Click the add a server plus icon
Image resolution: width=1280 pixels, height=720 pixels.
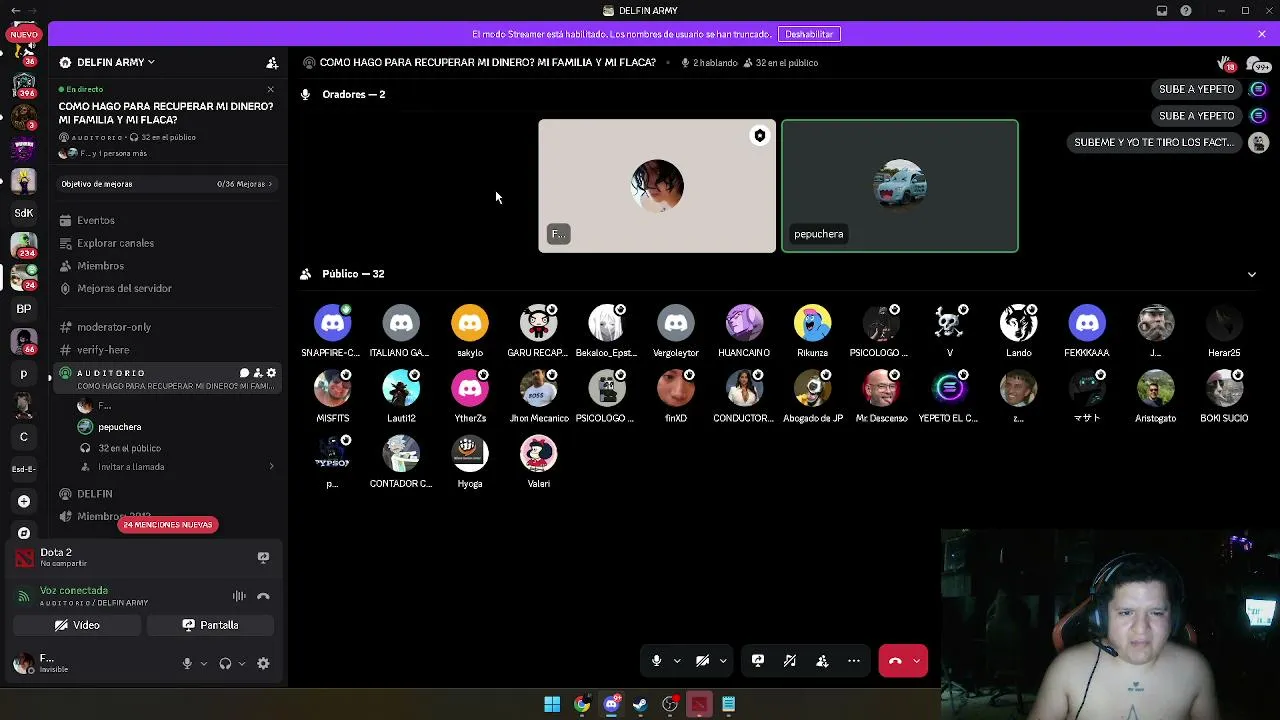[24, 501]
